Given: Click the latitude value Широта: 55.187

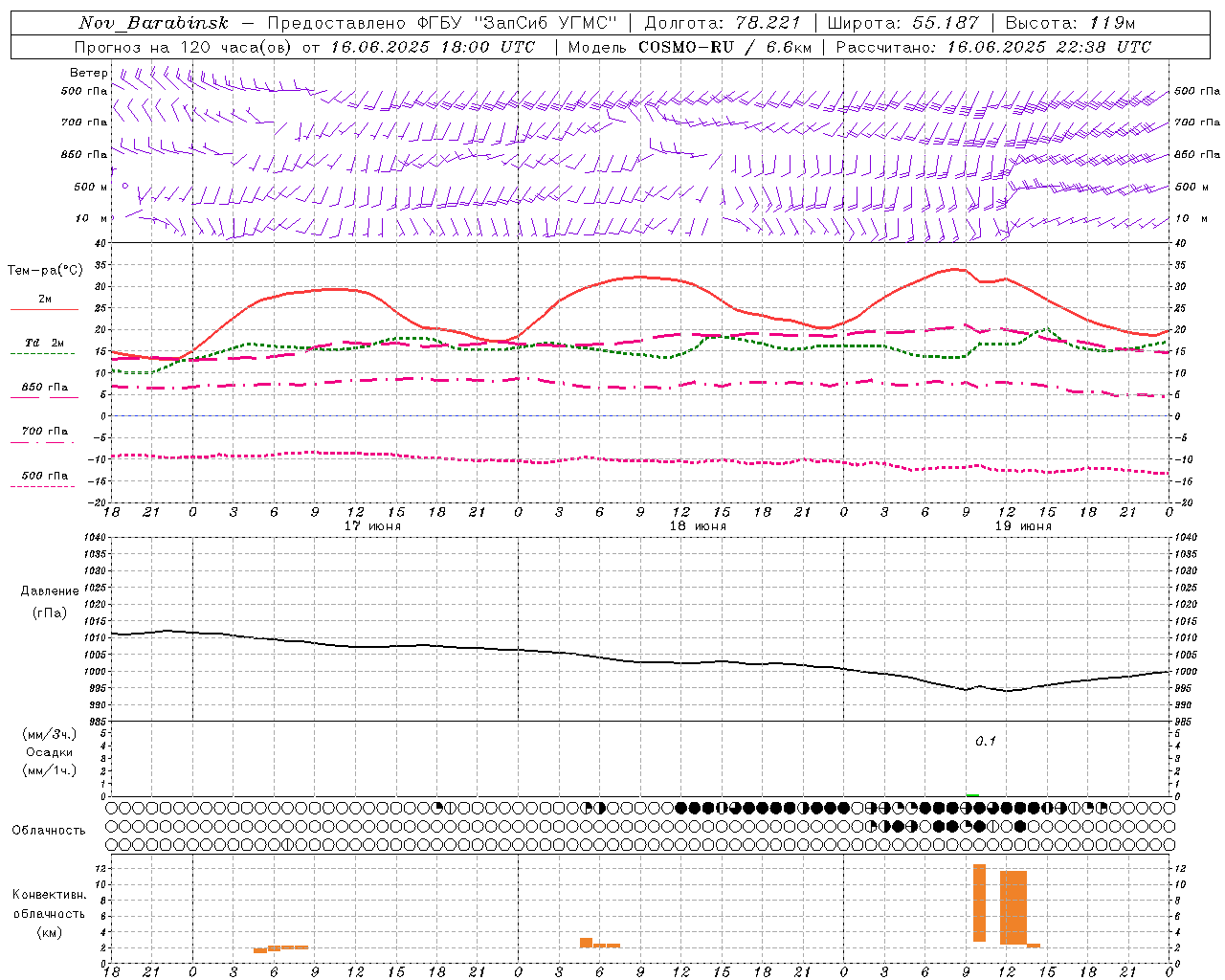Looking at the screenshot, I should click(x=902, y=23).
